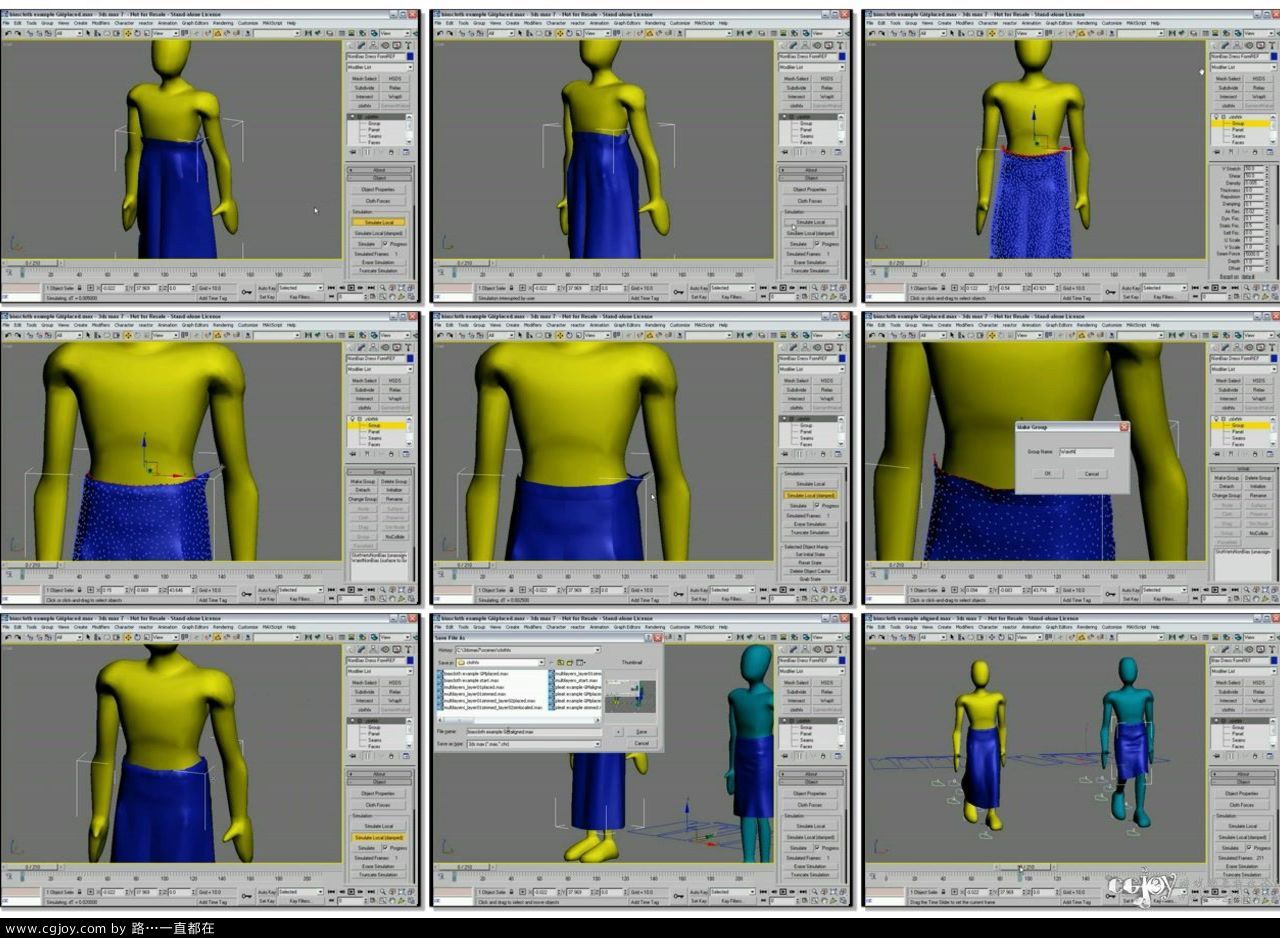The width and height of the screenshot is (1280, 938).
Task: Click Go to Start control in Make Group screenshot
Action: pos(1195,590)
